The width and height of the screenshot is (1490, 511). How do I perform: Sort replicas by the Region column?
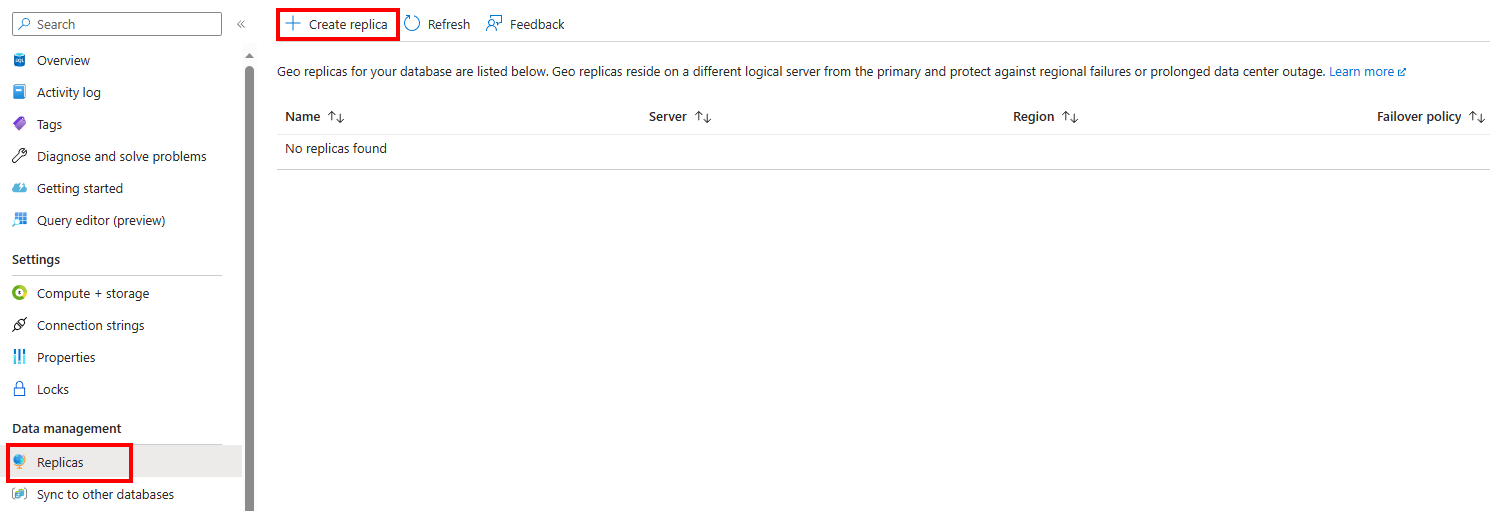point(1070,117)
